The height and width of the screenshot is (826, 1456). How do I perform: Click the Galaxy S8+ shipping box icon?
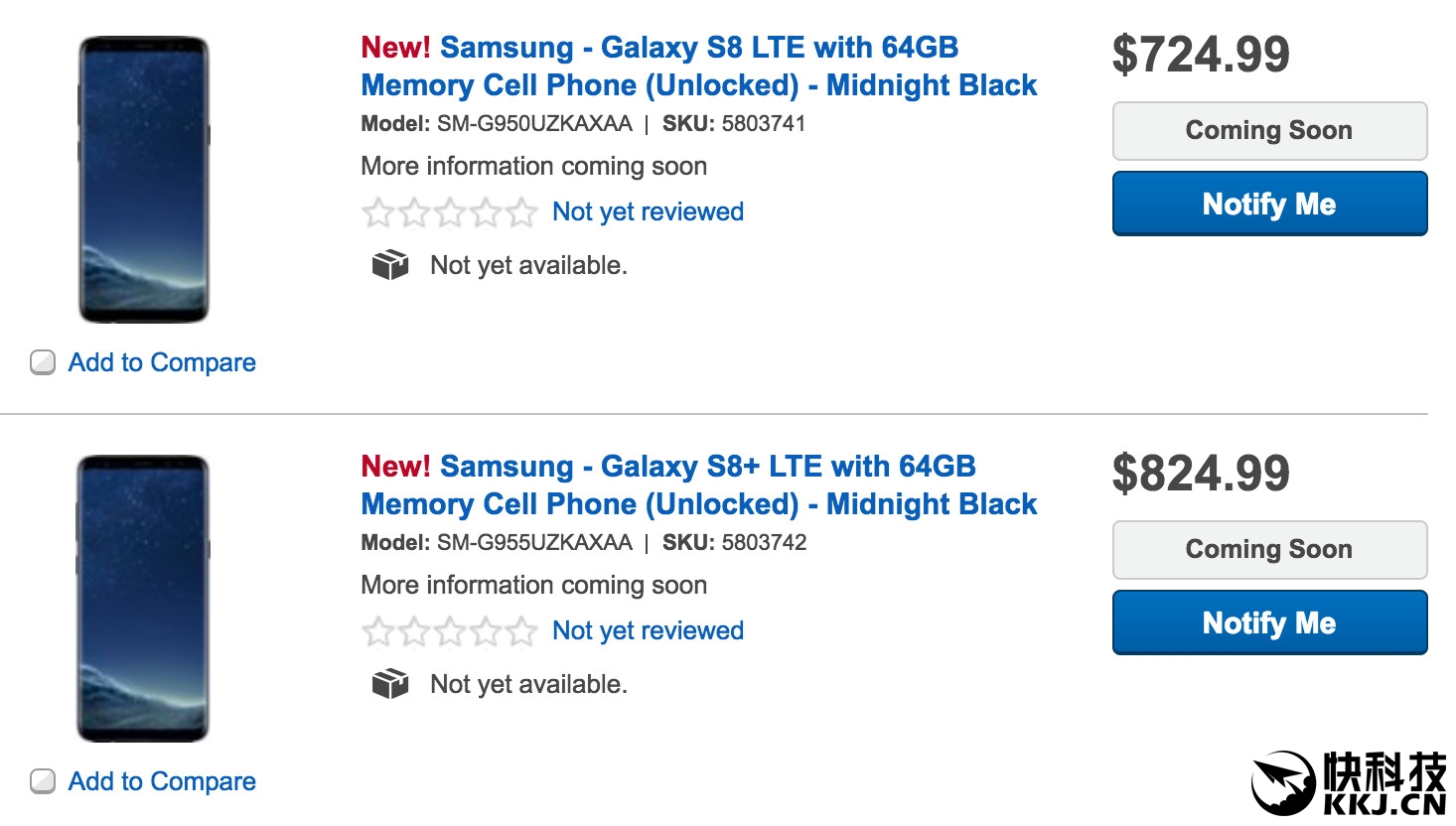[389, 684]
